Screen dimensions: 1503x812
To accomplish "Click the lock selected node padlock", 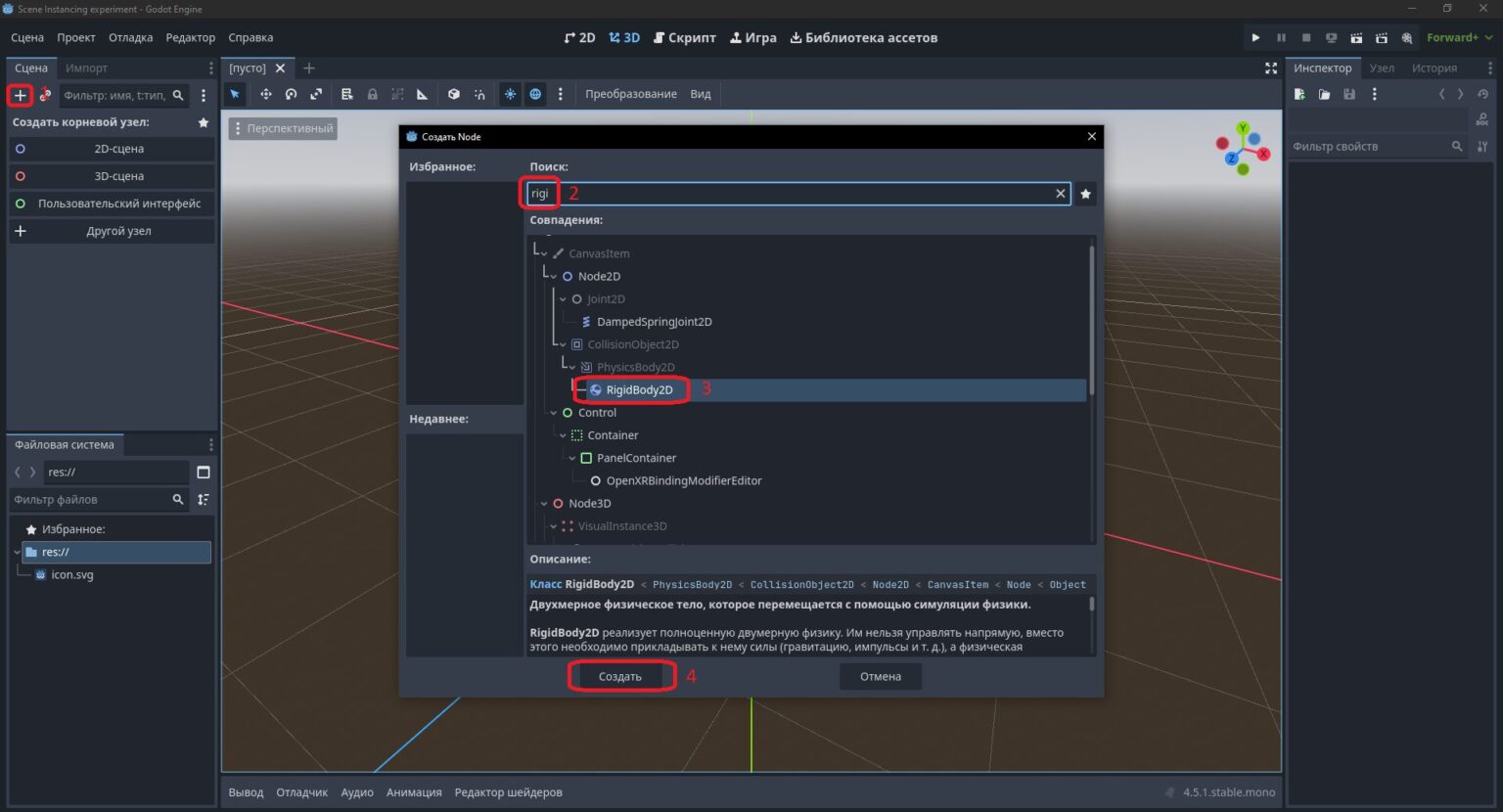I will [x=372, y=94].
